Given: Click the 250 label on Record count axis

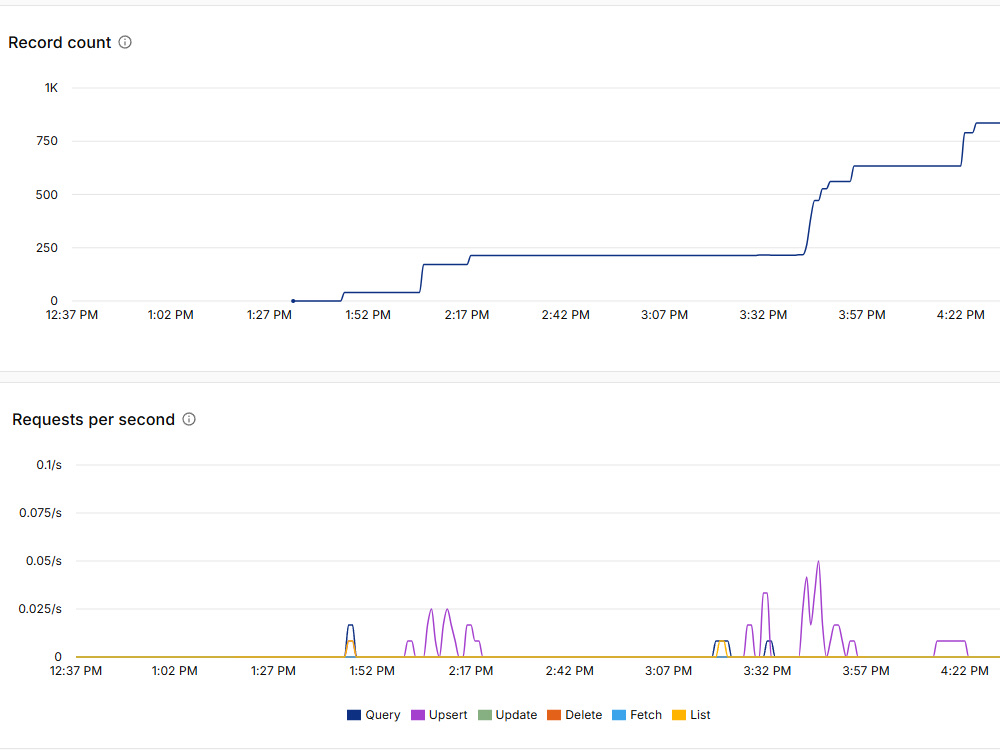Looking at the screenshot, I should pos(47,247).
